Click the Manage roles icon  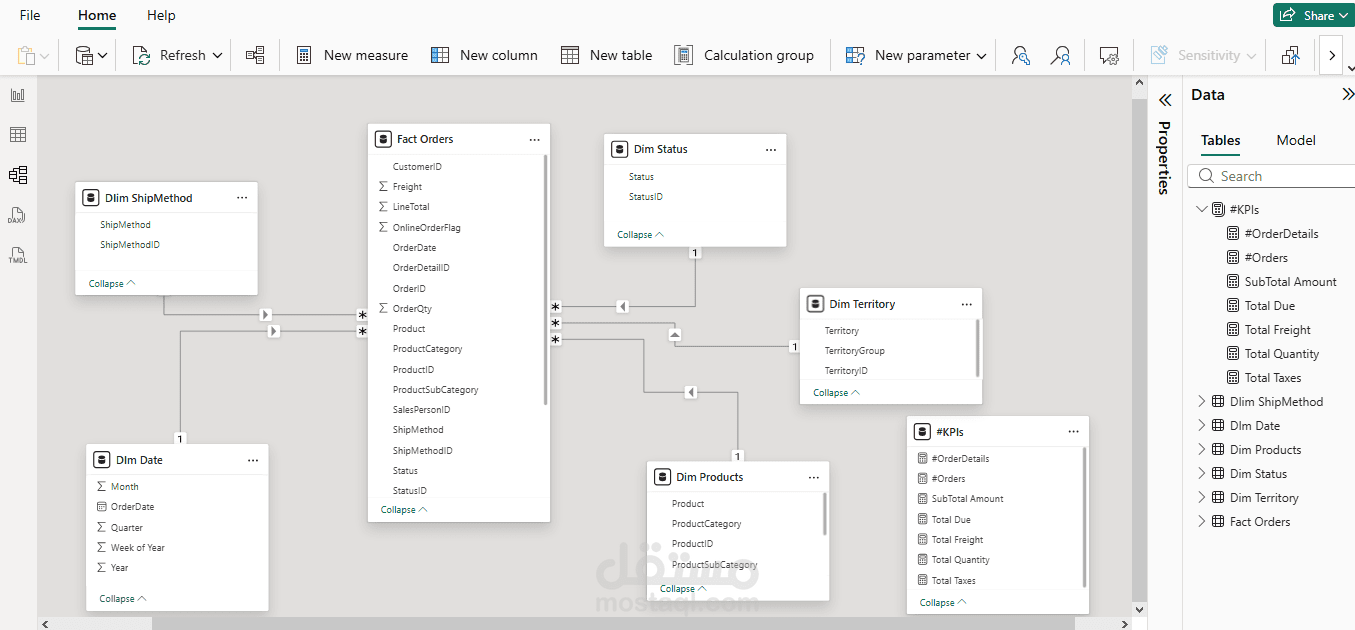1020,55
